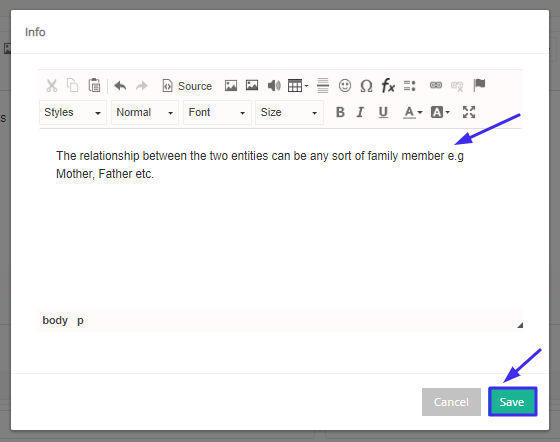The height and width of the screenshot is (442, 560).
Task: Insert a special character with Omega icon
Action: [x=366, y=86]
